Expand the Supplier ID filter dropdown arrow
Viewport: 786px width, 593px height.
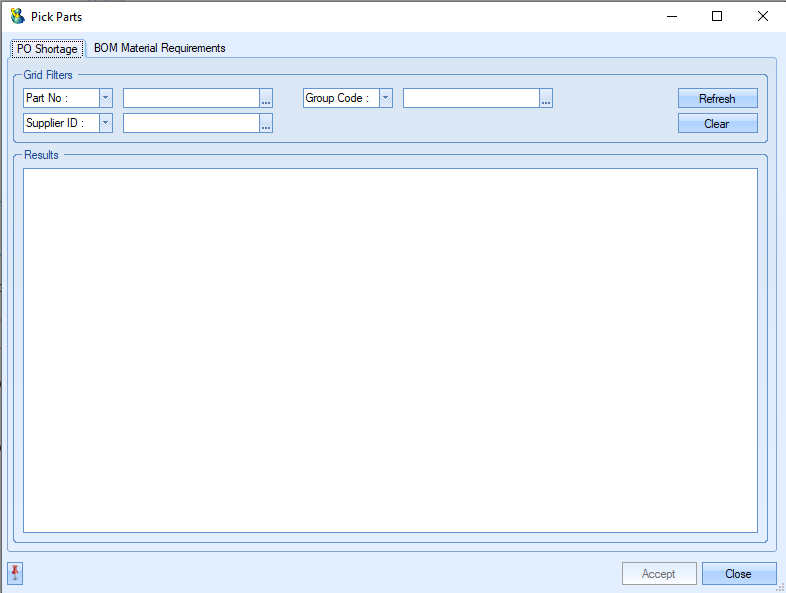coord(105,123)
